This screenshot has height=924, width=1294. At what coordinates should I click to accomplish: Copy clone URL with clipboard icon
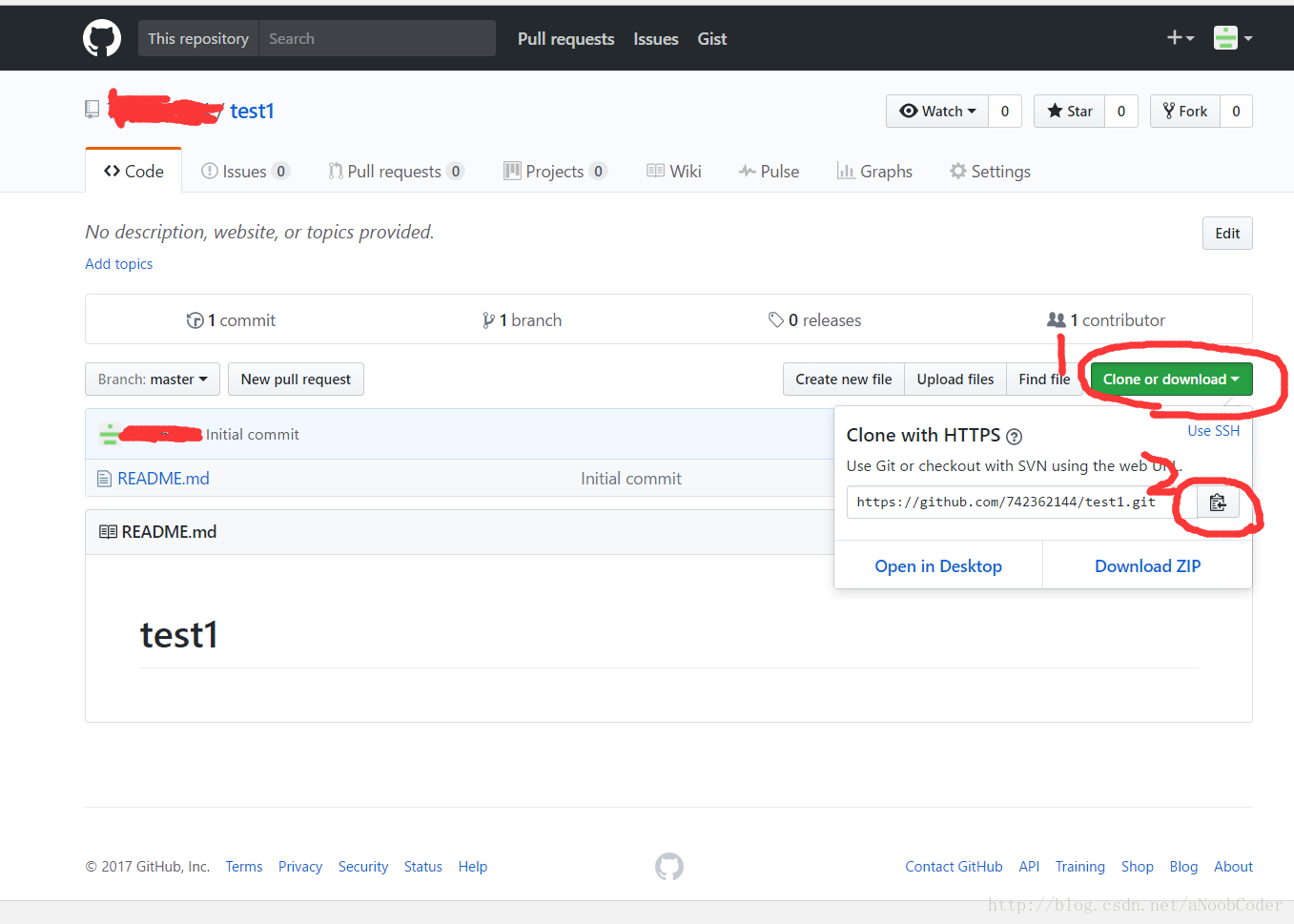(x=1218, y=502)
